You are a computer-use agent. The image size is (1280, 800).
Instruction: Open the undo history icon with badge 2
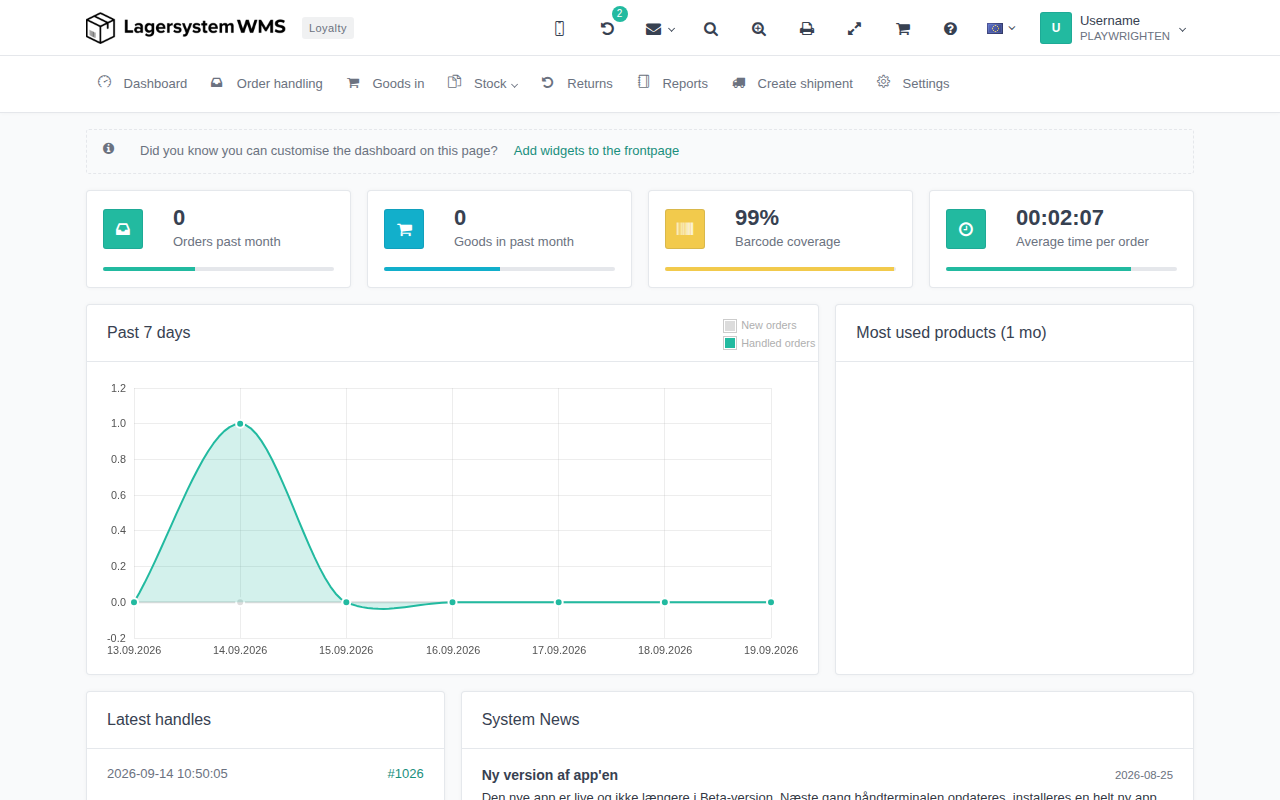point(608,29)
